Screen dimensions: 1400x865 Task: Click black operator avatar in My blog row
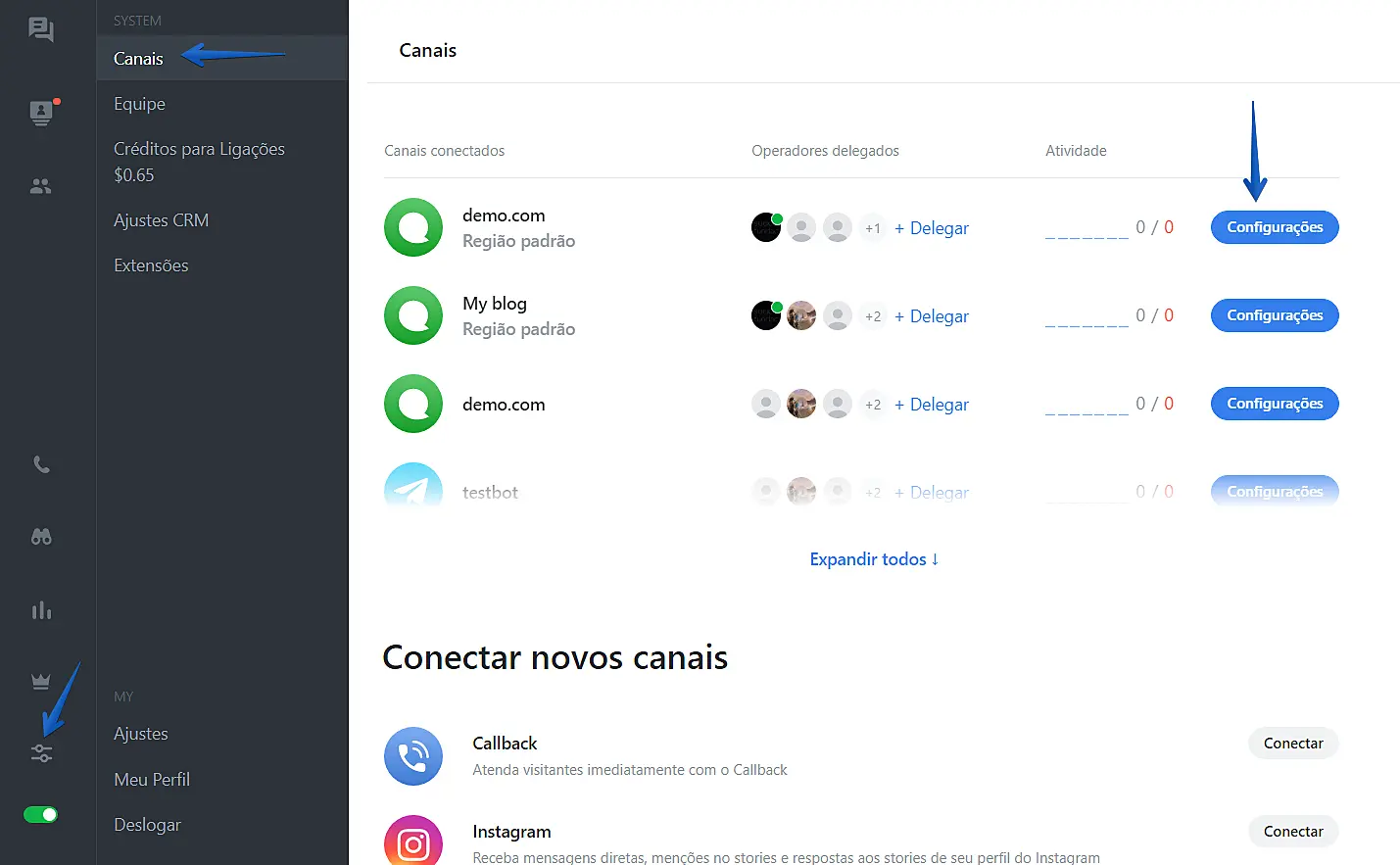point(766,315)
